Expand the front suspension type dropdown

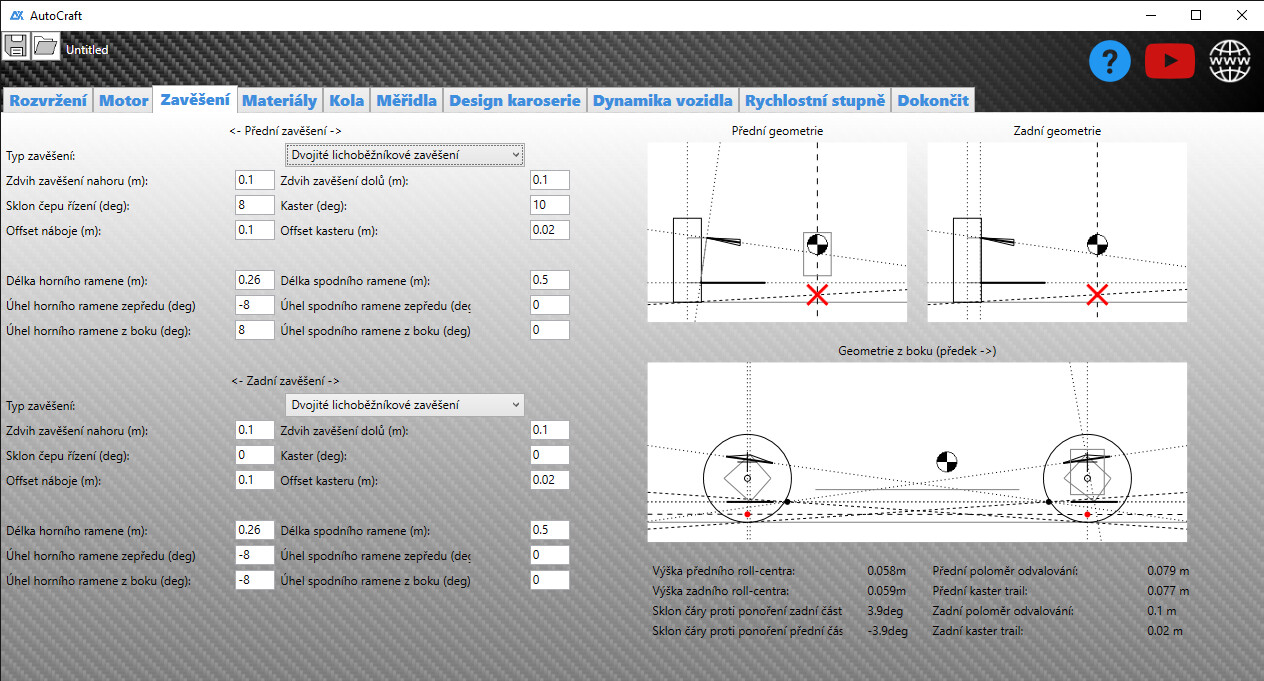(x=404, y=155)
